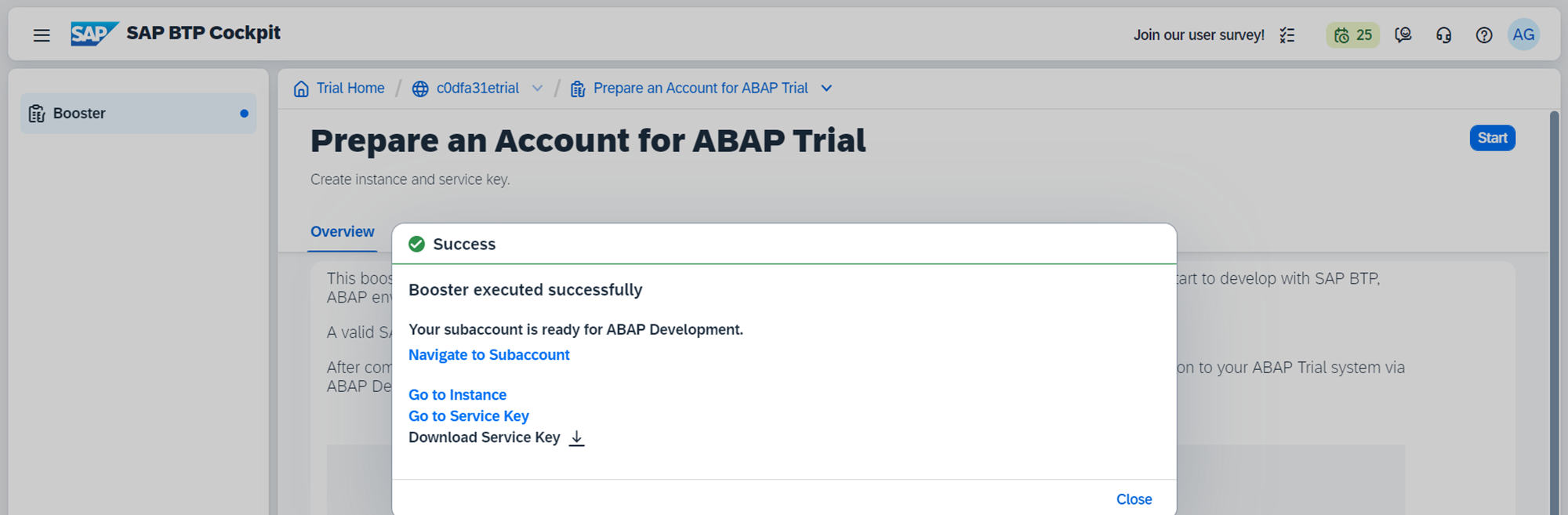This screenshot has height=515, width=1568.
Task: Expand the c0dfa31etrial breadcrumb dropdown
Action: (x=537, y=89)
